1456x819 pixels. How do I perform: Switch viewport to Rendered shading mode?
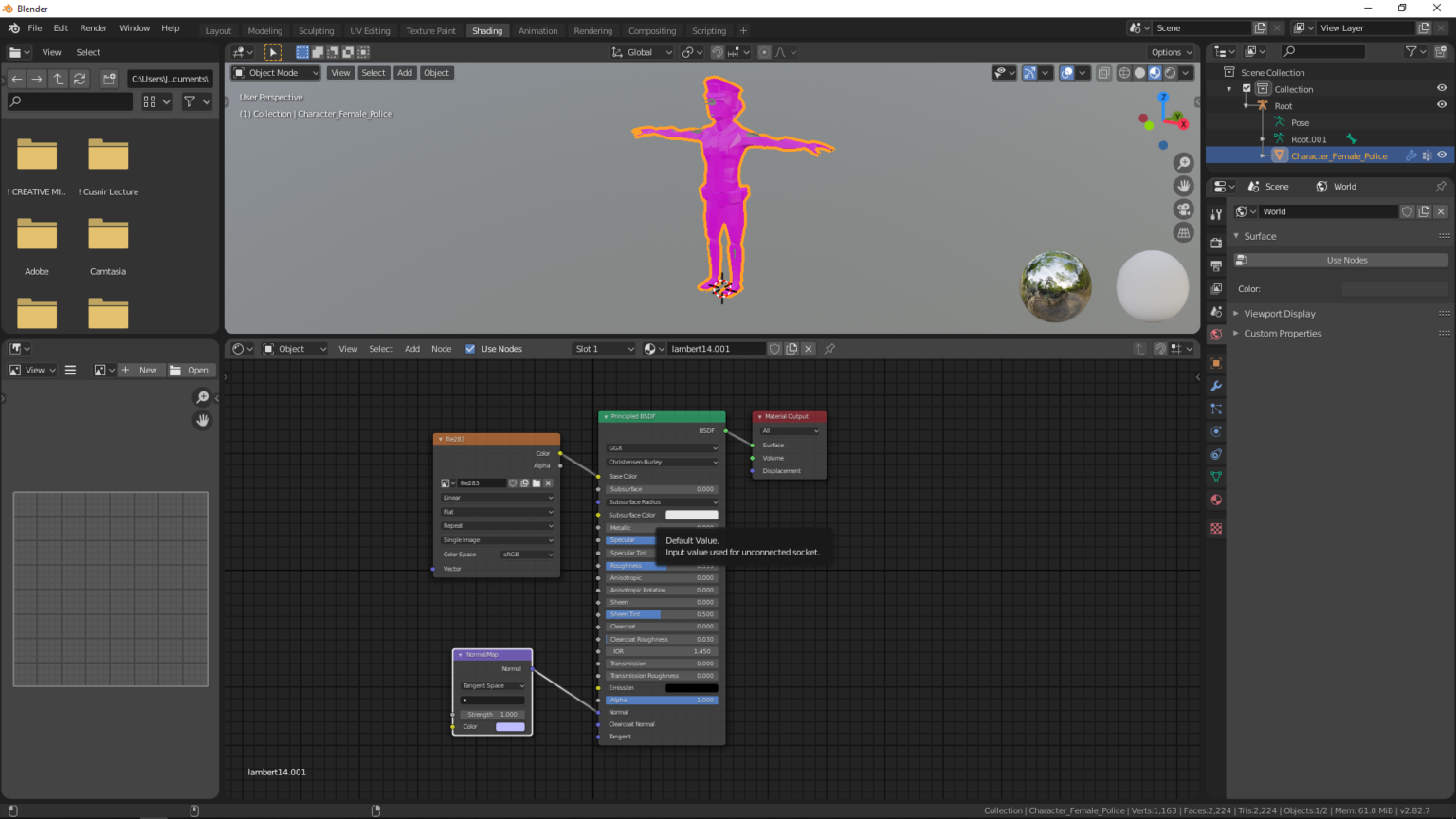(x=1171, y=72)
